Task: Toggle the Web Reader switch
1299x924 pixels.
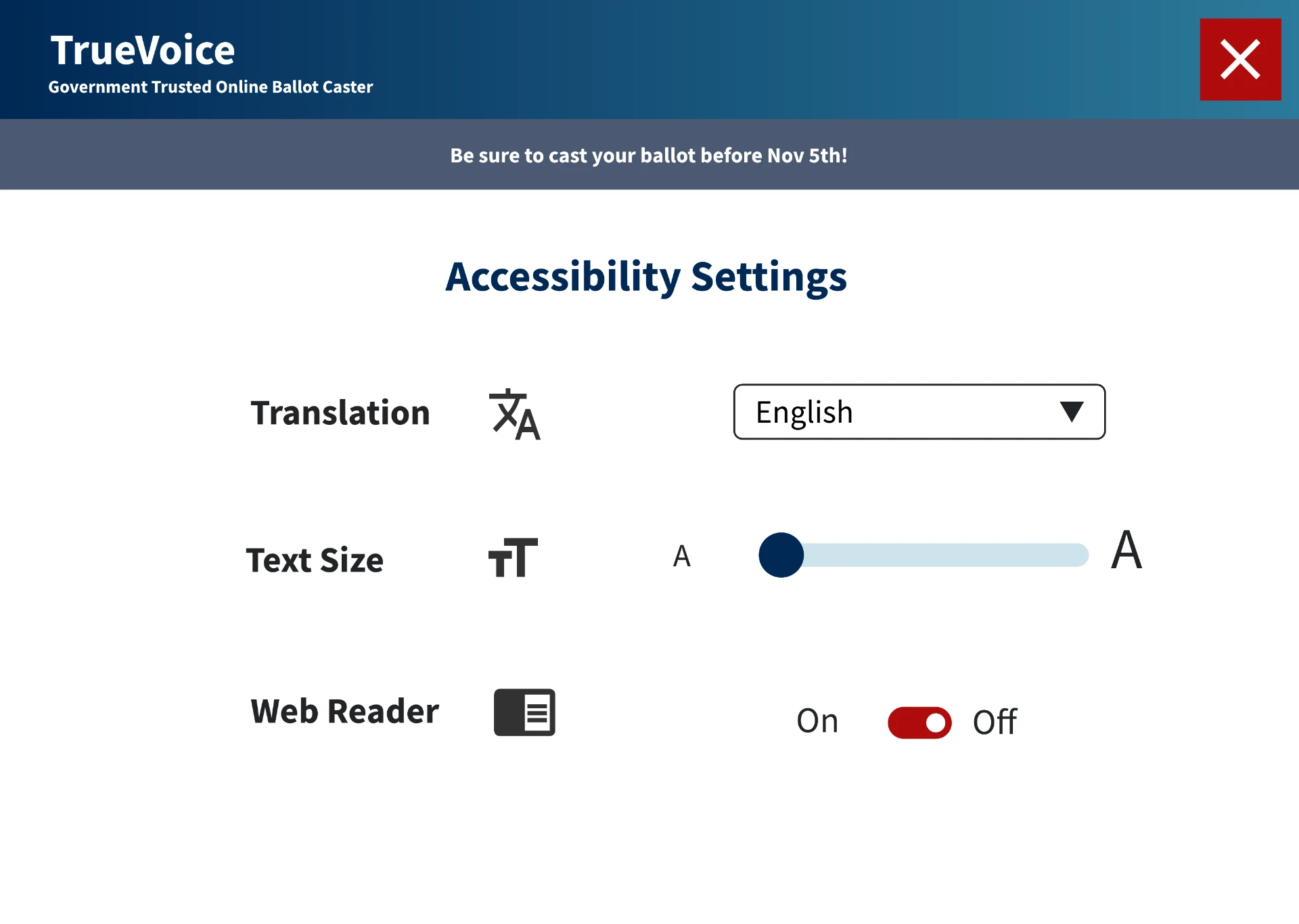Action: [919, 722]
